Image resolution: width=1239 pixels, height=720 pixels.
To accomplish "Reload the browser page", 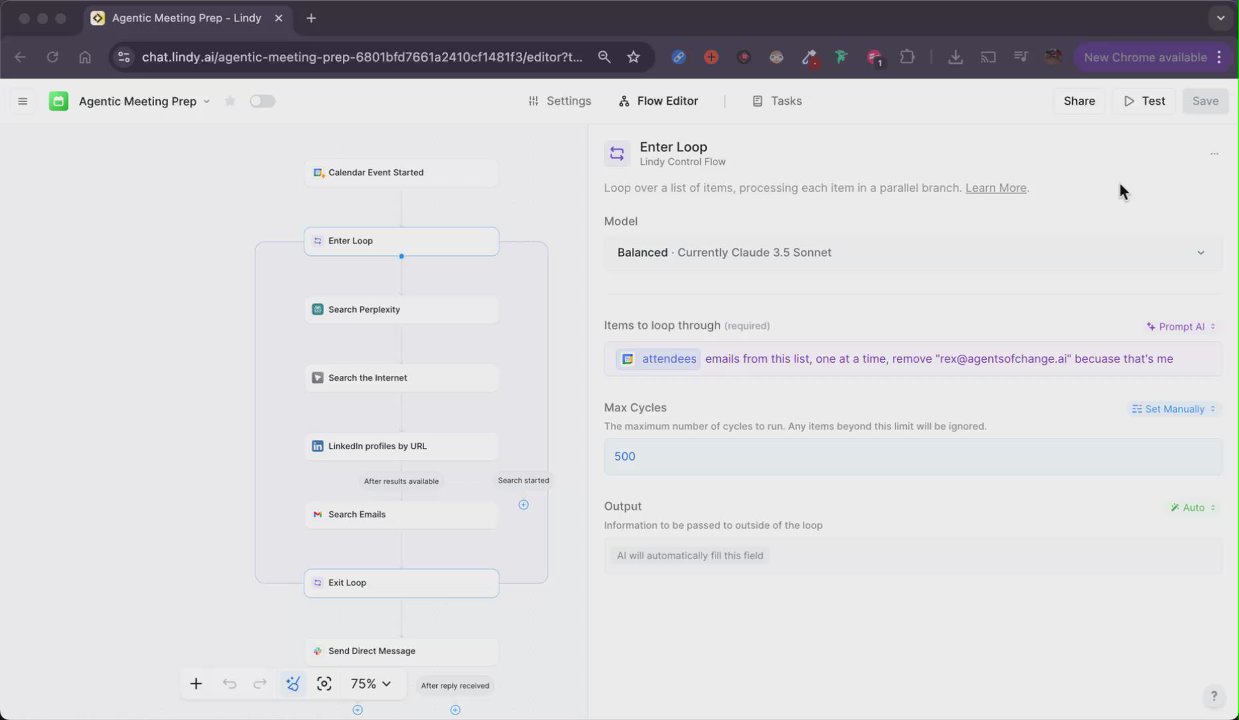I will tap(52, 57).
